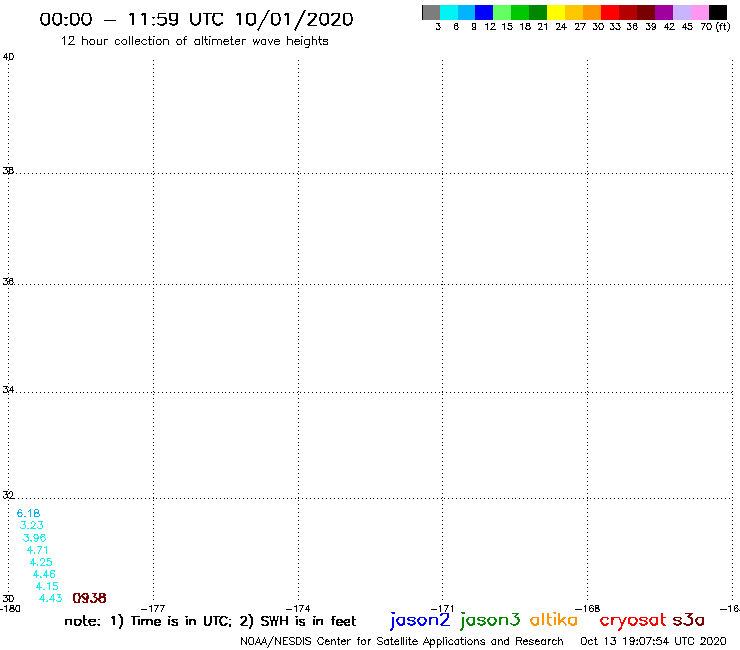This screenshot has width=740, height=650.
Task: Click the 0938 pass time label
Action: 90,598
